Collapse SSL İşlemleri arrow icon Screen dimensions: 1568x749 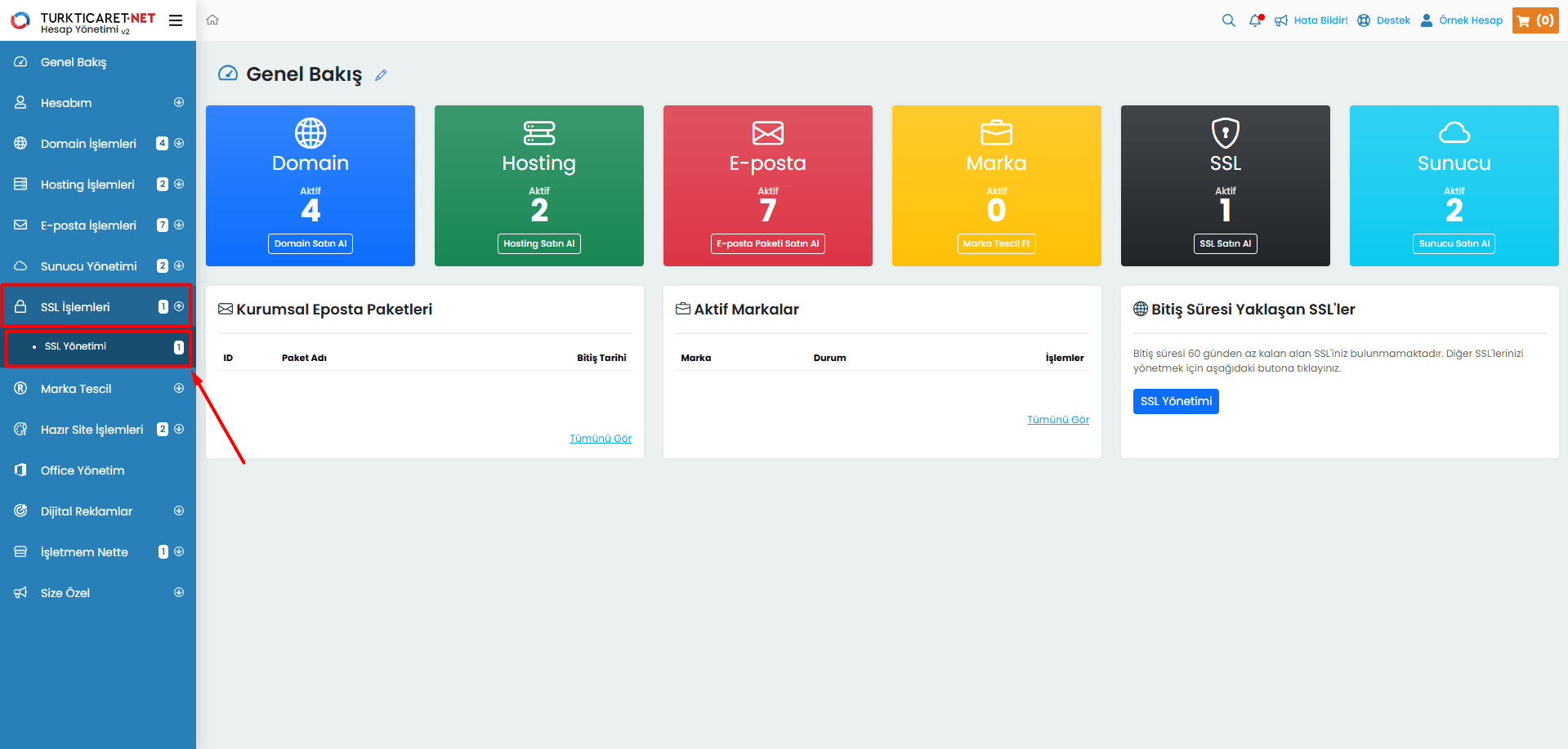tap(179, 306)
